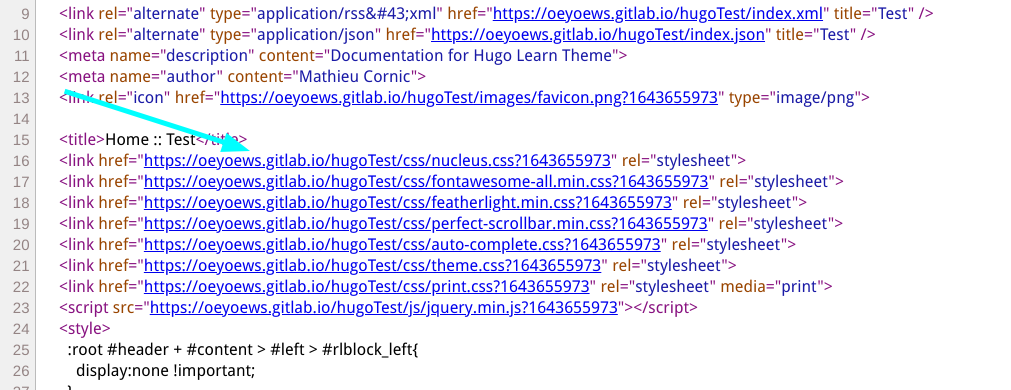Click the display:none !important rule
Screen dimensions: 1011x390
[x=166, y=371]
